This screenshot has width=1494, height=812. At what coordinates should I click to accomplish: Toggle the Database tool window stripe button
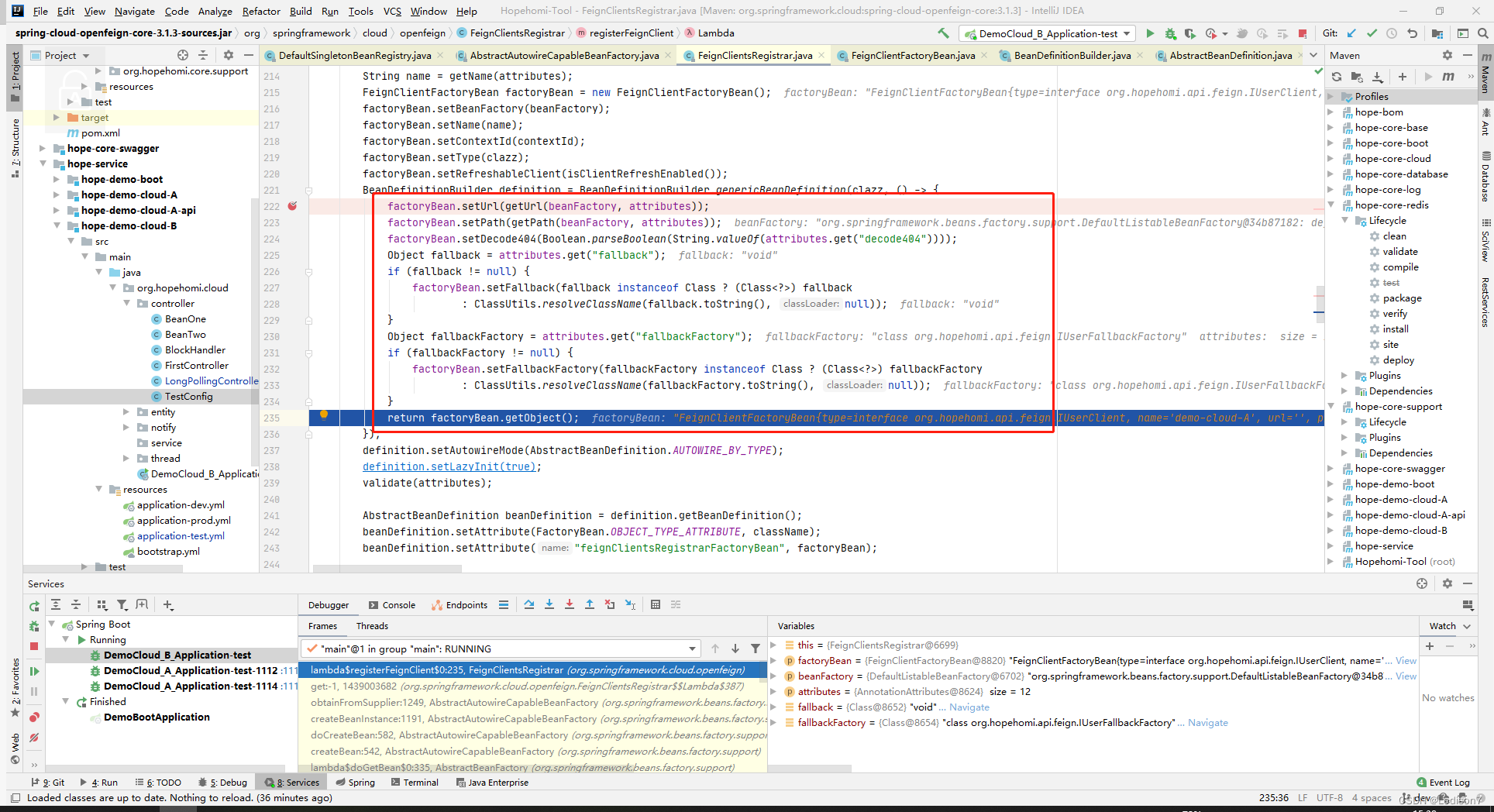pyautogui.click(x=1485, y=177)
